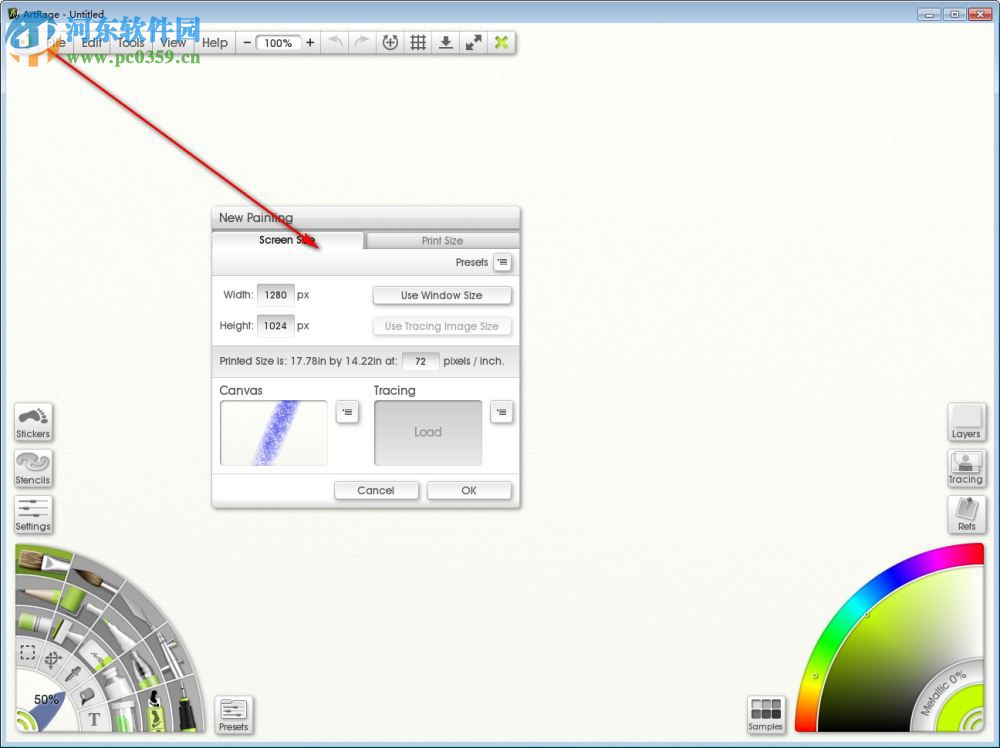
Task: Click the Metallic 0% slider arc
Action: 943,692
